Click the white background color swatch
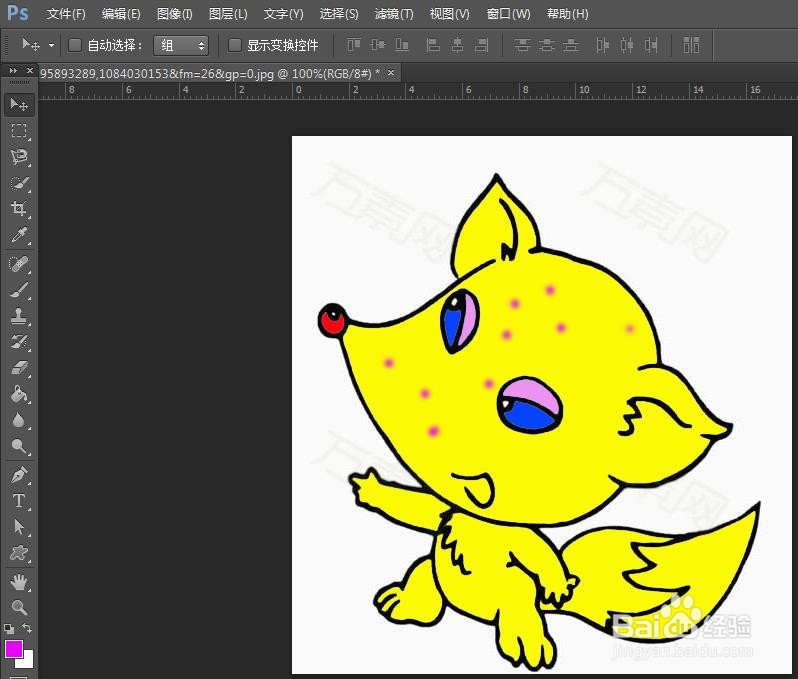This screenshot has height=679, width=798. tap(27, 661)
